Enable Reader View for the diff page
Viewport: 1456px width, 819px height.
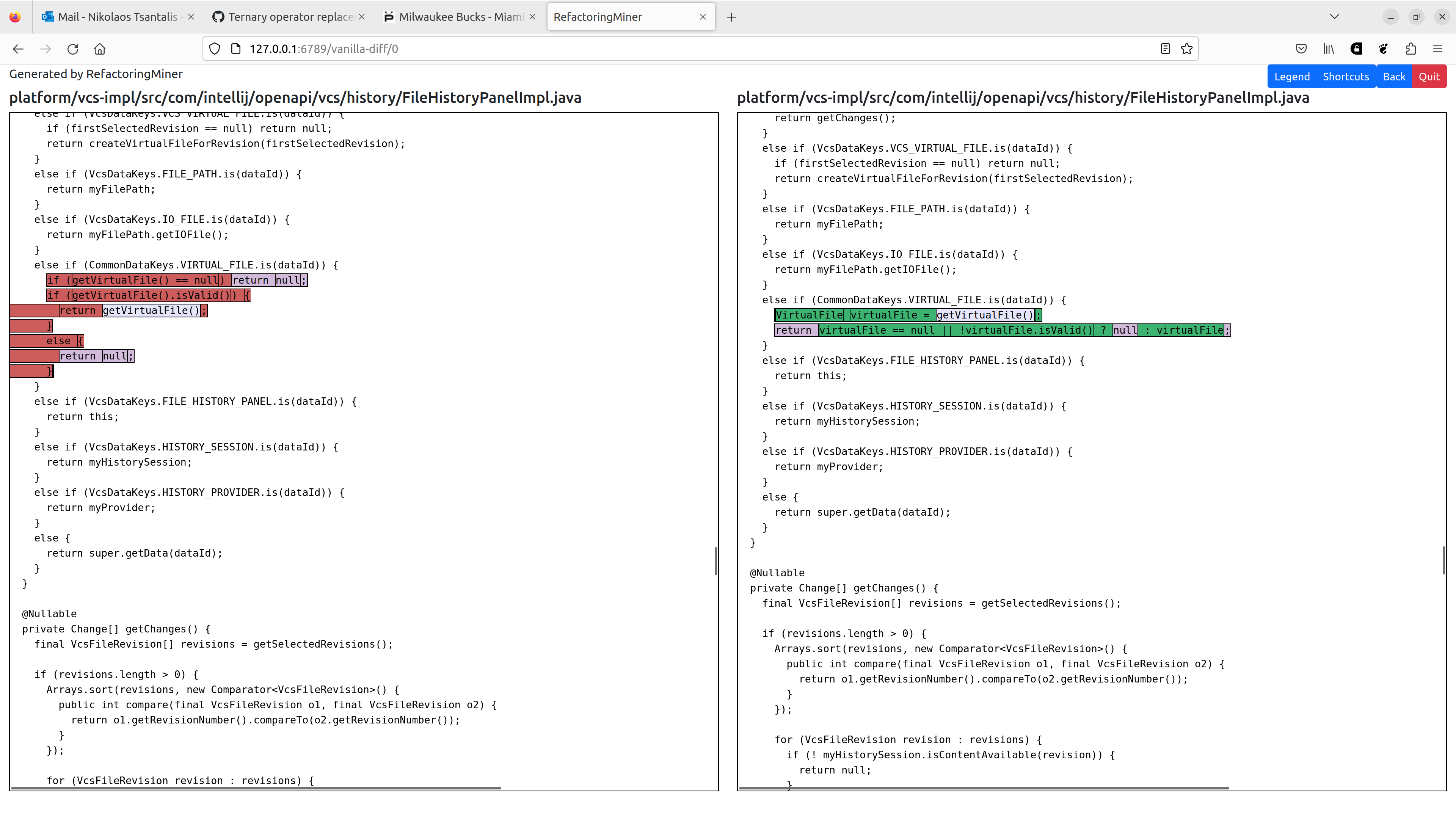(1165, 49)
